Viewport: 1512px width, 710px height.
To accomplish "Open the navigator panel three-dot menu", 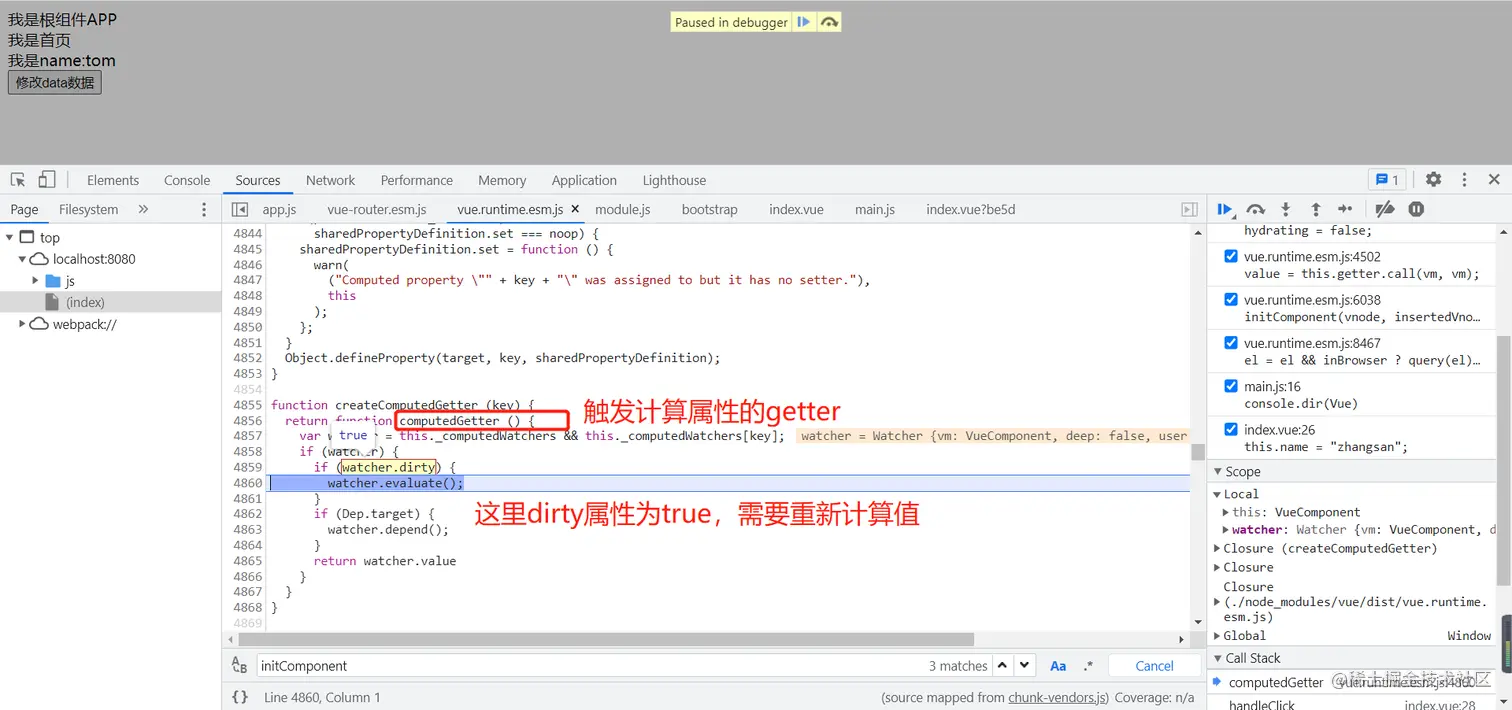I will [x=204, y=209].
